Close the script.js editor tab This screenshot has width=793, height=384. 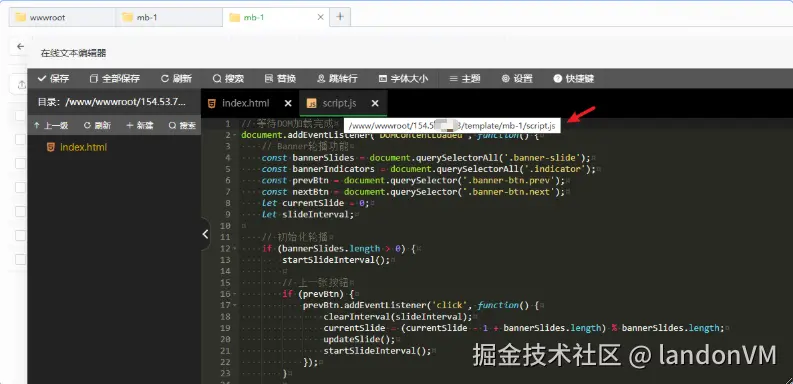pyautogui.click(x=375, y=103)
